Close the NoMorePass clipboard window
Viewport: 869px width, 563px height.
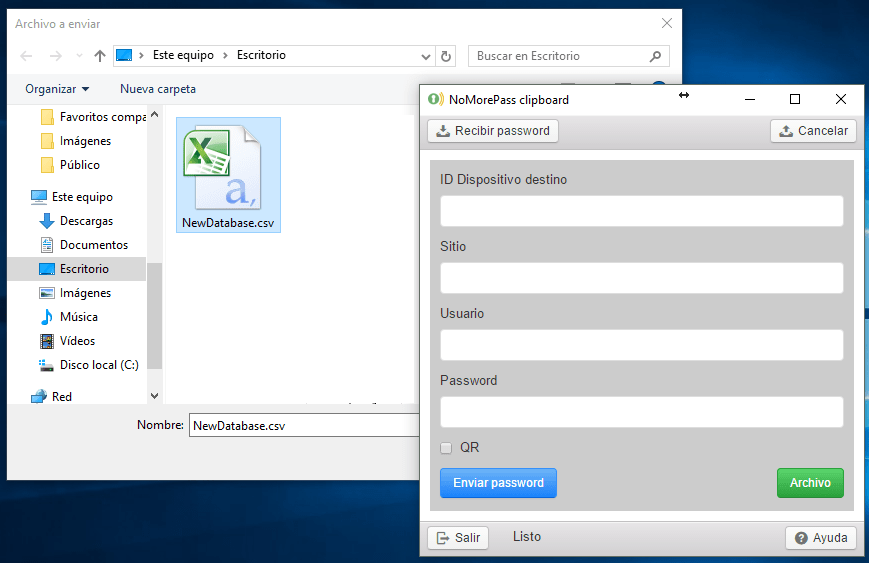tap(841, 99)
